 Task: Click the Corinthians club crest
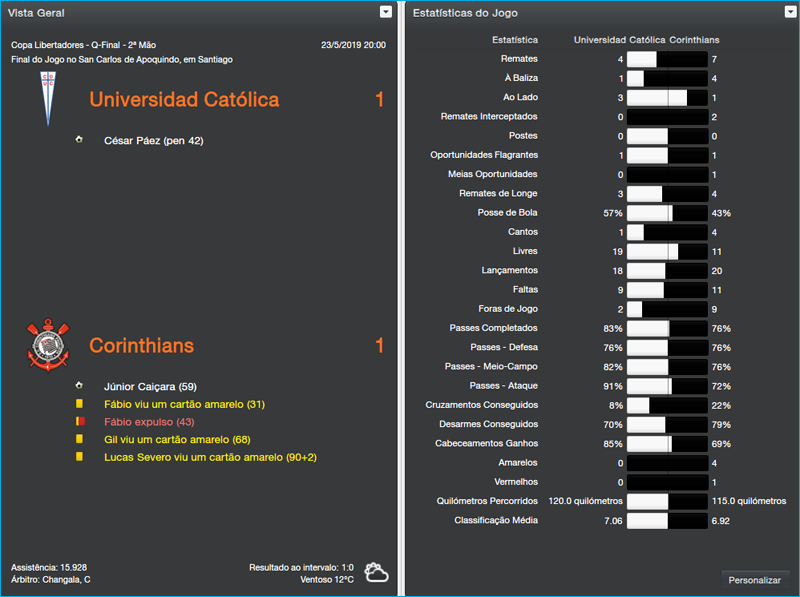tap(46, 345)
